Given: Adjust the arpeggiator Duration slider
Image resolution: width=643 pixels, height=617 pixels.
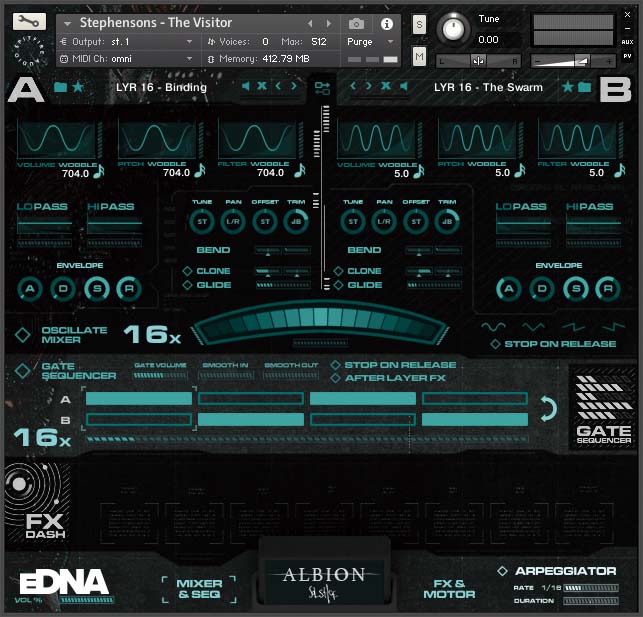Looking at the screenshot, I should click(591, 601).
